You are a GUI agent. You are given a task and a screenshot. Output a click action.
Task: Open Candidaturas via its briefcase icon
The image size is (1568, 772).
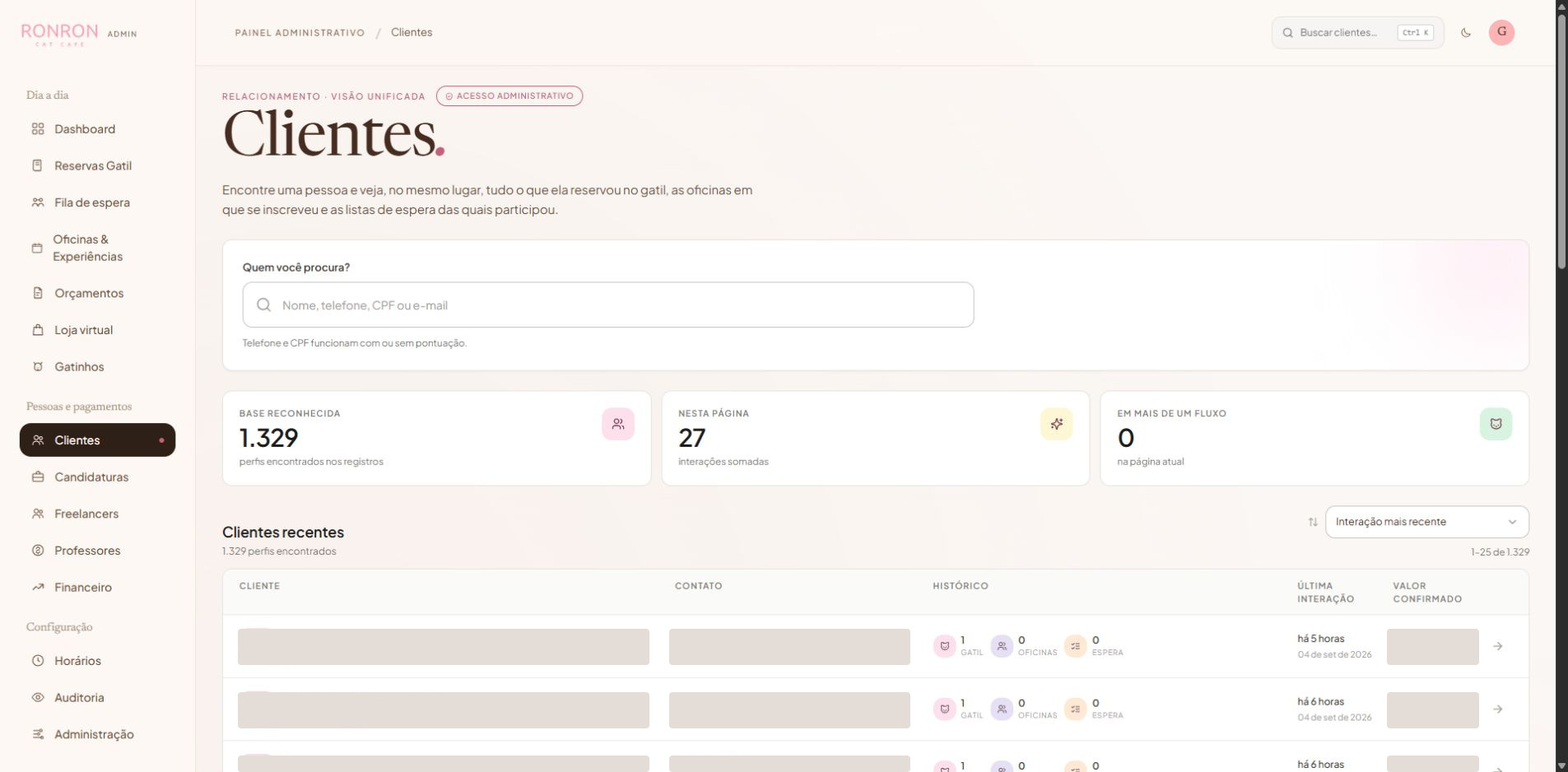click(x=38, y=477)
